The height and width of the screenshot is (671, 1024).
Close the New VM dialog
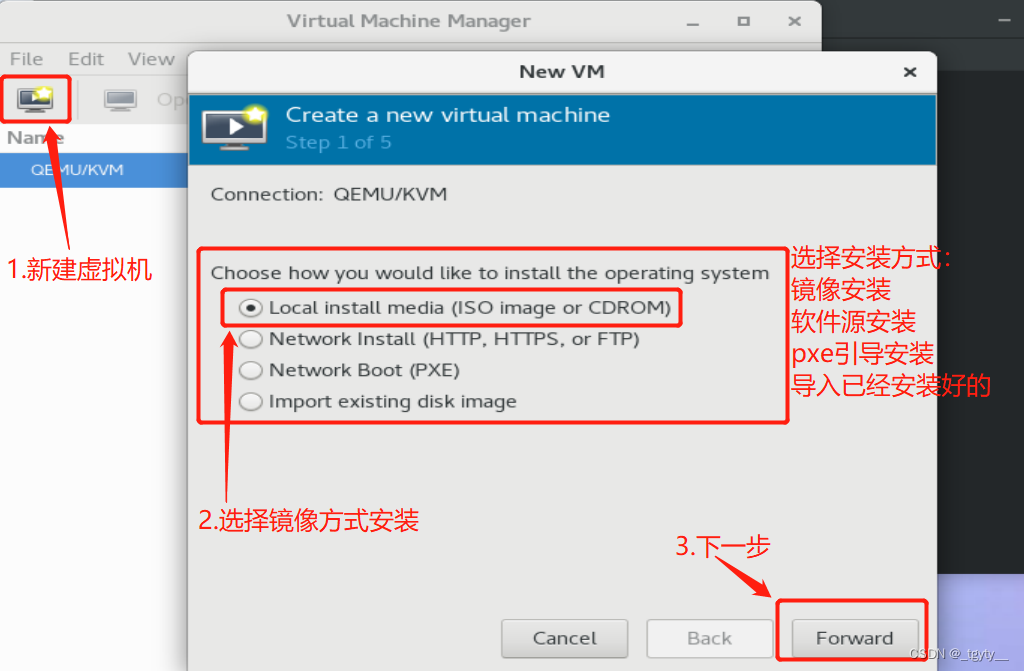[x=910, y=72]
